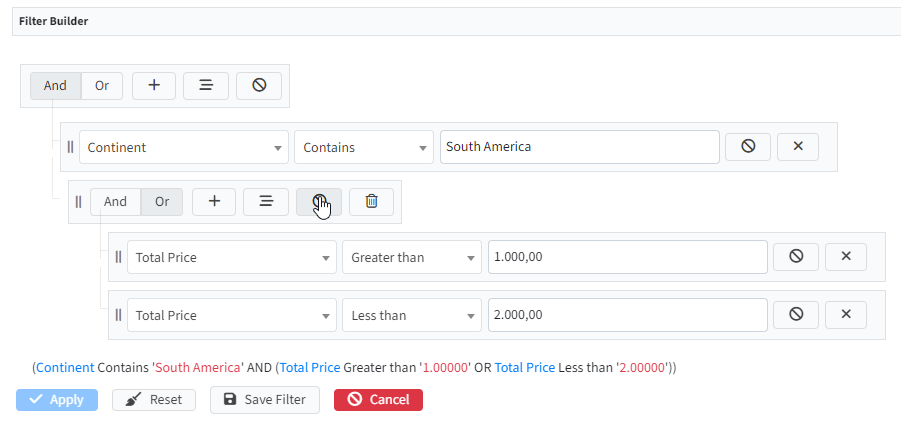The width and height of the screenshot is (901, 423).
Task: Click the 1.000,00 value field
Action: coord(627,257)
